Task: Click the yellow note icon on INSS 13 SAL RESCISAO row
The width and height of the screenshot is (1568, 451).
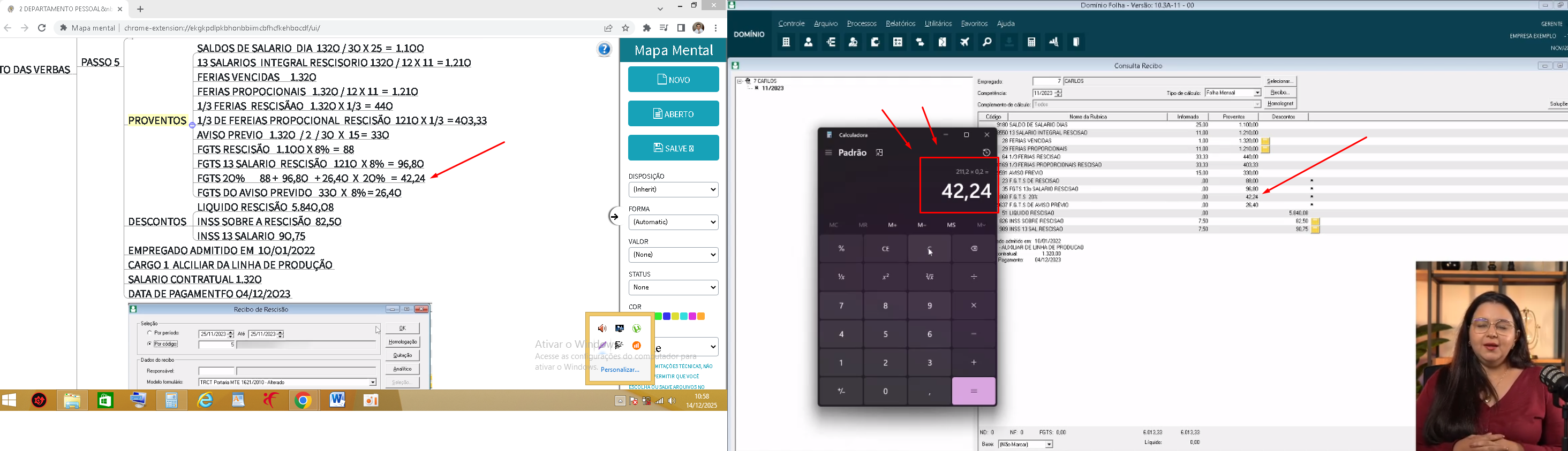Action: tap(1315, 230)
